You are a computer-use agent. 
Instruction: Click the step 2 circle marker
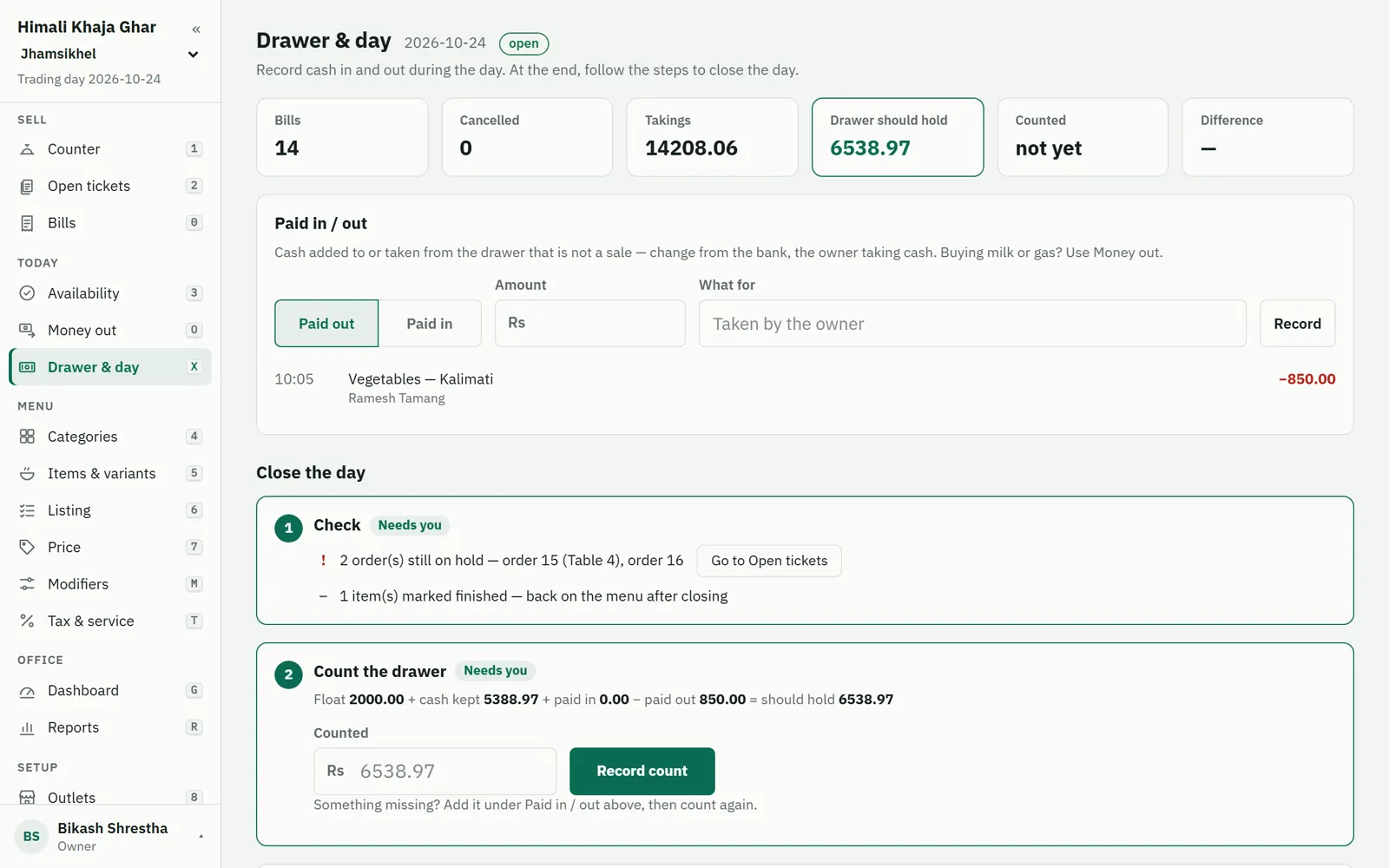[288, 674]
